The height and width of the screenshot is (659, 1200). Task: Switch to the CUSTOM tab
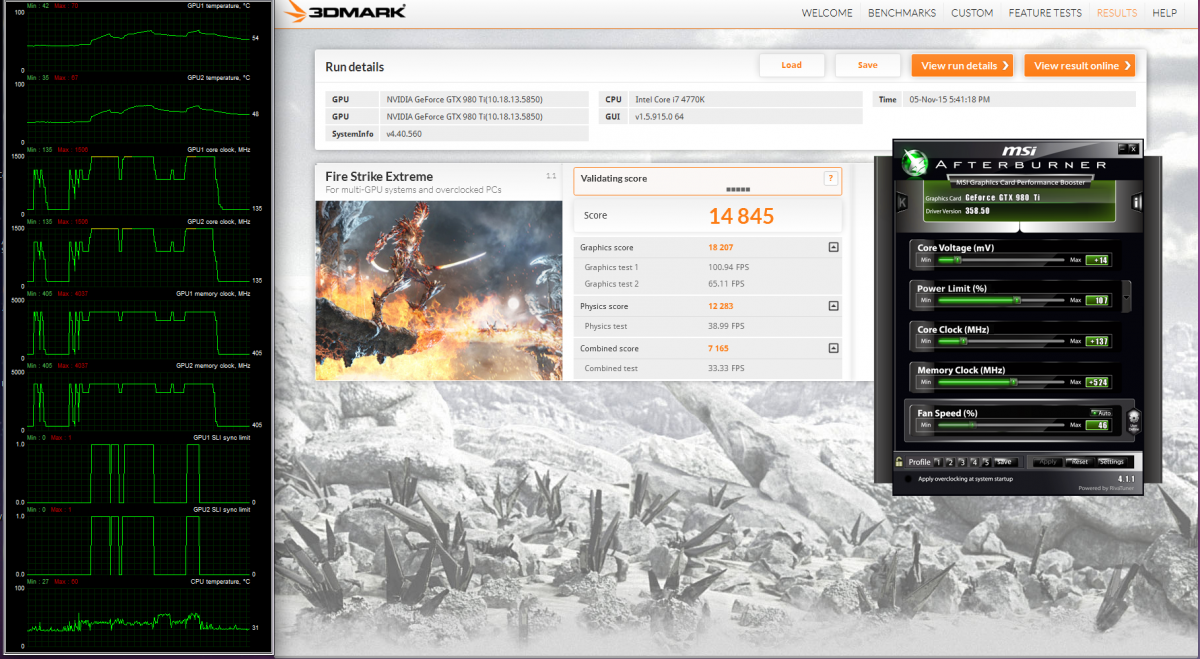click(972, 13)
